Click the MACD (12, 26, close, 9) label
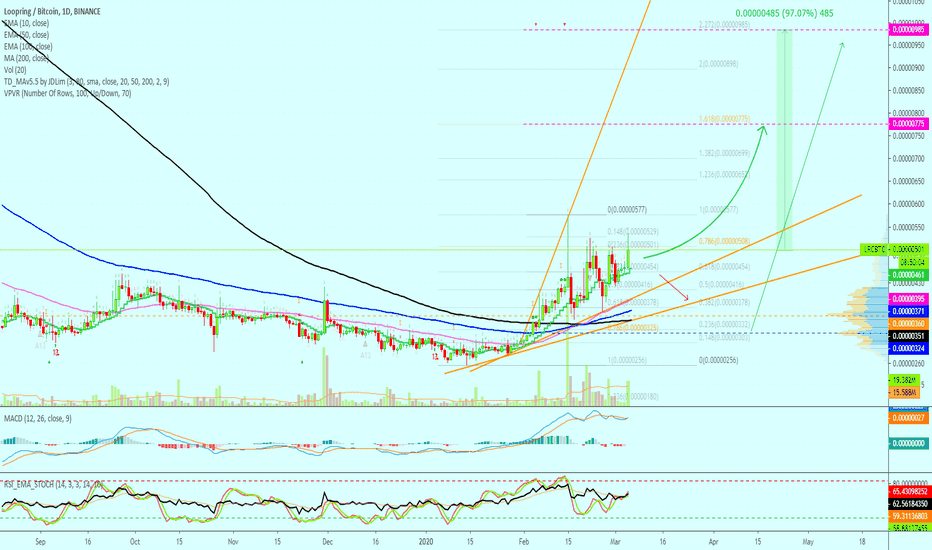This screenshot has height=550, width=932. 37,419
